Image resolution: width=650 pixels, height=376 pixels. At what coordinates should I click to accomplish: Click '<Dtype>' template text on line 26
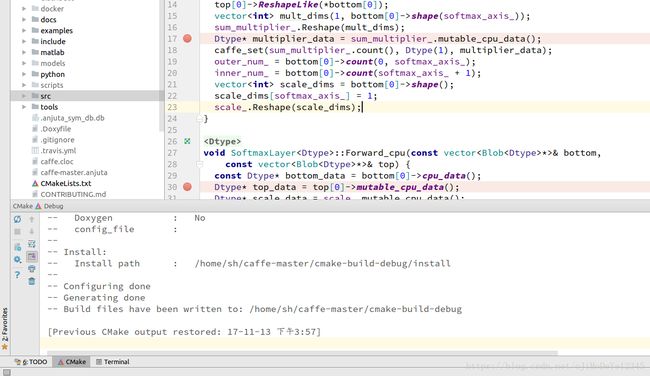click(x=222, y=141)
